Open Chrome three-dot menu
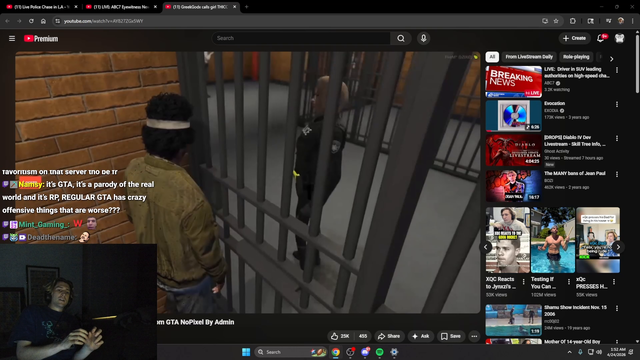The image size is (640, 360). pyautogui.click(x=633, y=21)
